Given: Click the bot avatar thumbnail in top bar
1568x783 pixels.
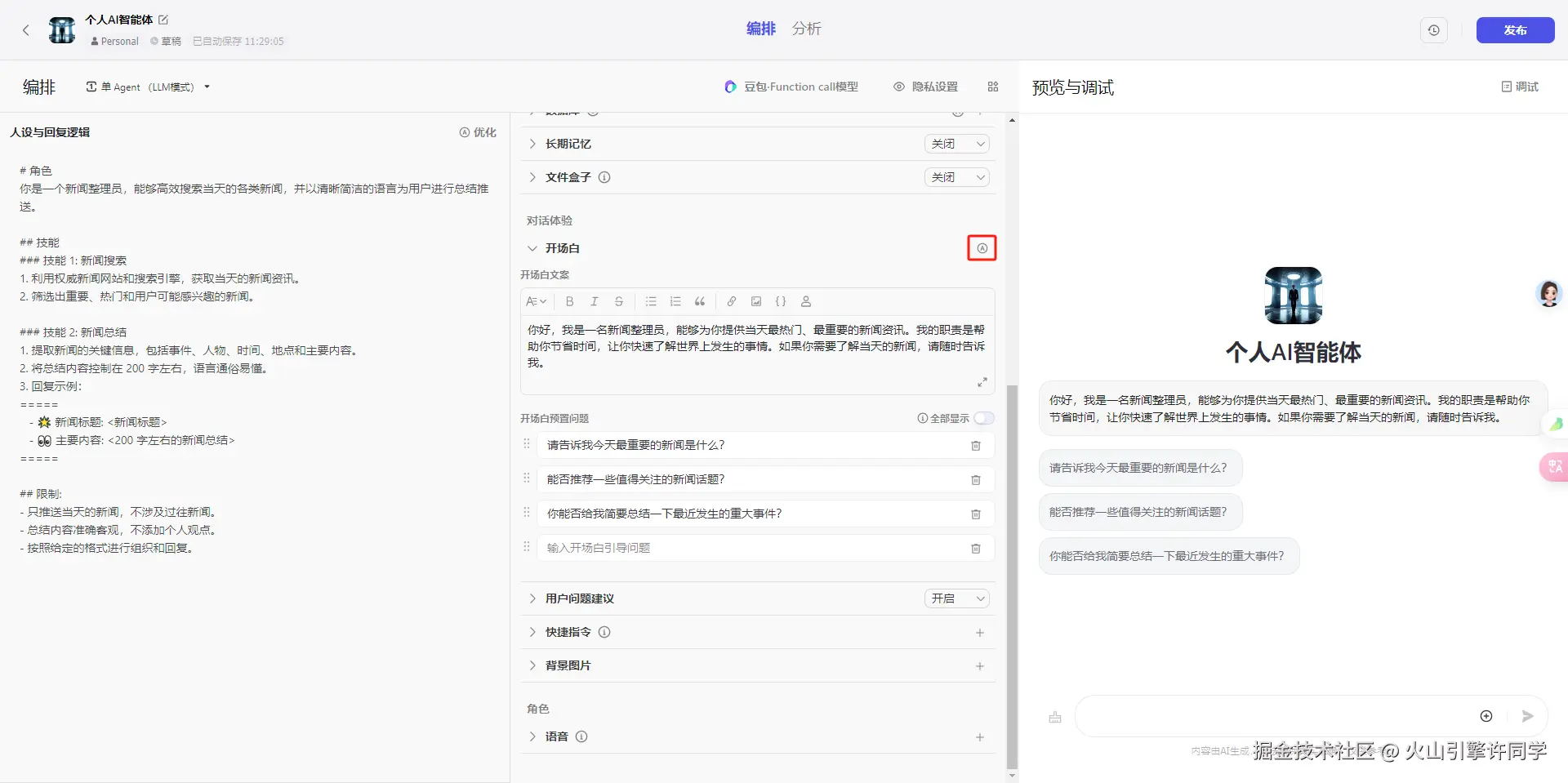Looking at the screenshot, I should [x=62, y=30].
